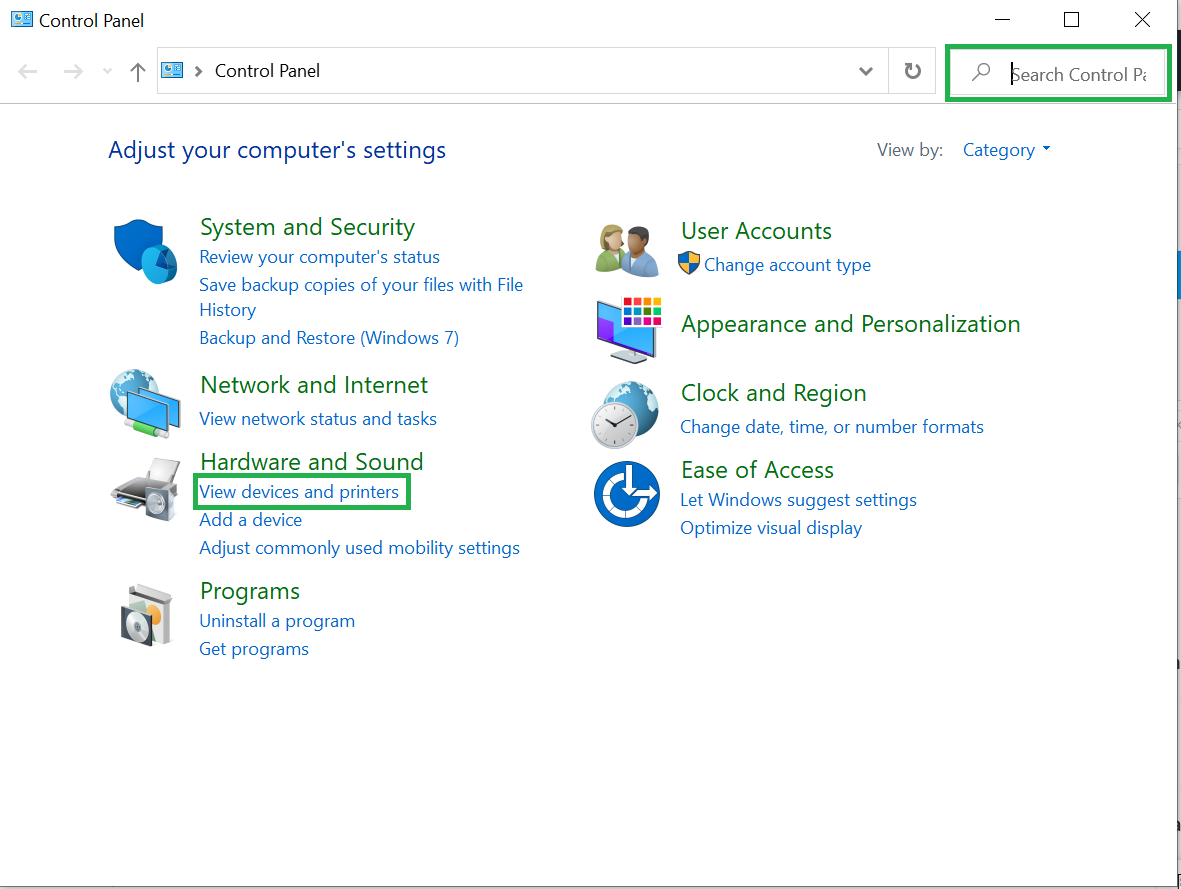Screen dimensions: 1181x889
Task: Open the Clock and Region globe clock icon
Action: click(625, 414)
